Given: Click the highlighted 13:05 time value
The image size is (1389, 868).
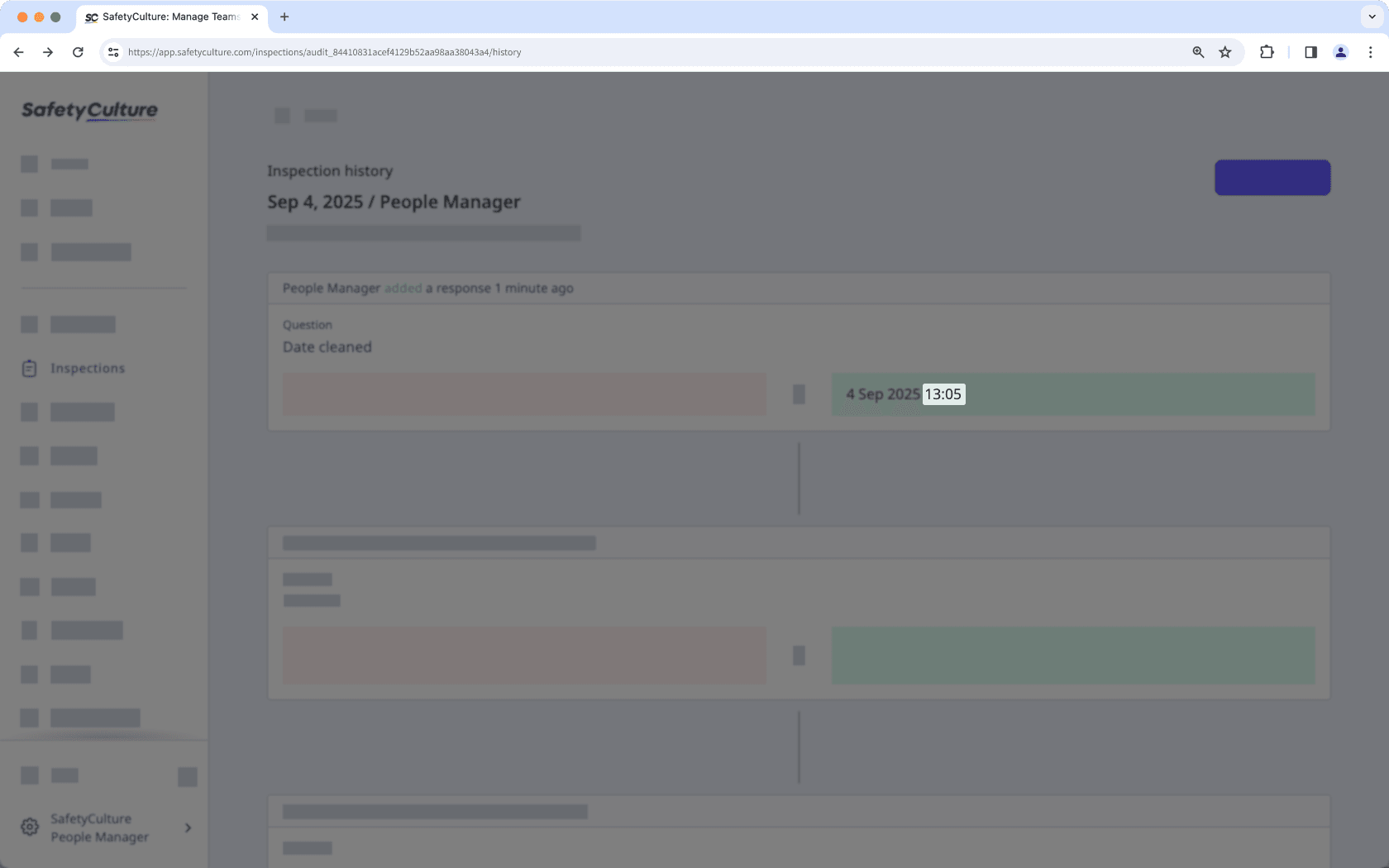Looking at the screenshot, I should pyautogui.click(x=943, y=394).
